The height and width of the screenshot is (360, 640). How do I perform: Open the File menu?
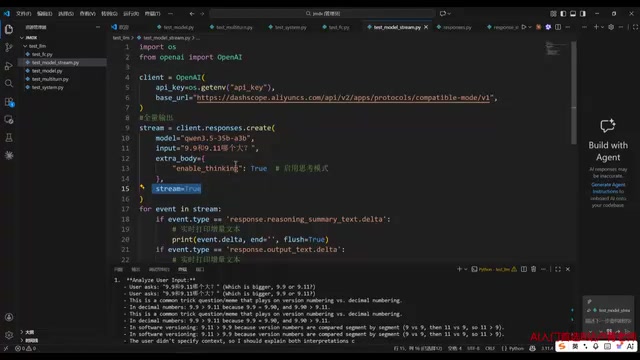[23, 13]
